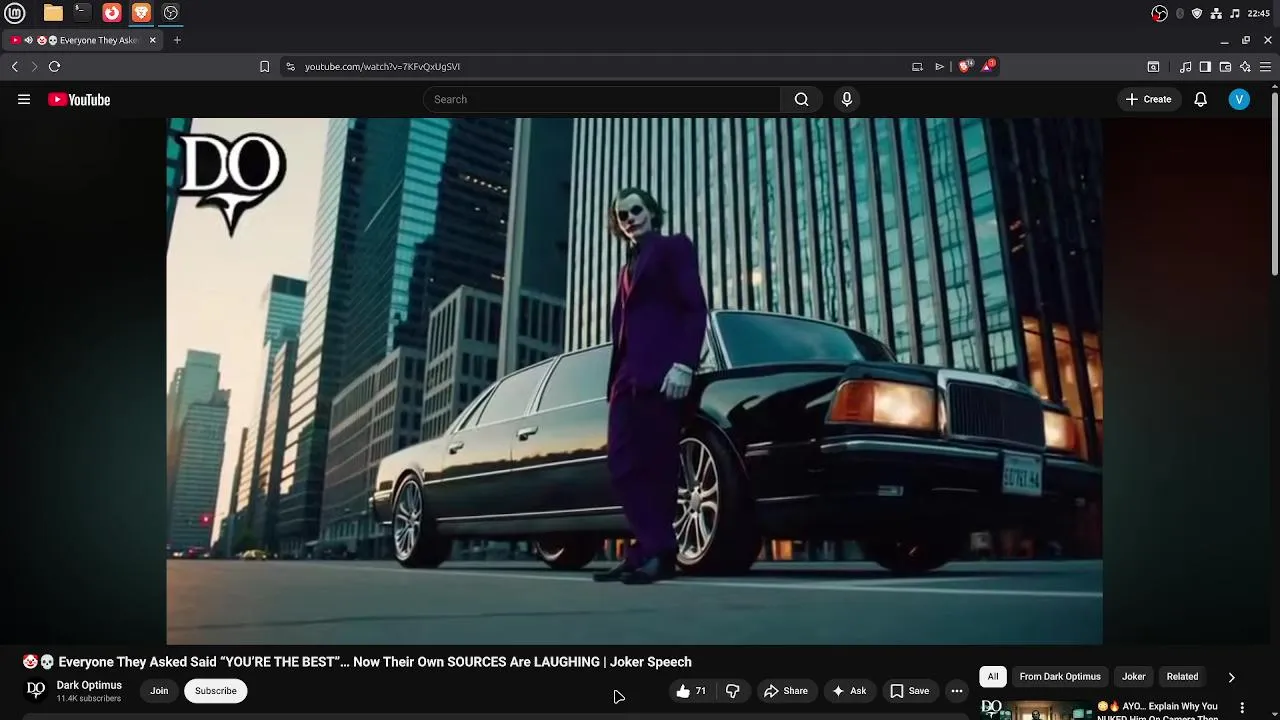The height and width of the screenshot is (720, 1280).
Task: Open the Linux Mint start menu
Action: point(14,13)
